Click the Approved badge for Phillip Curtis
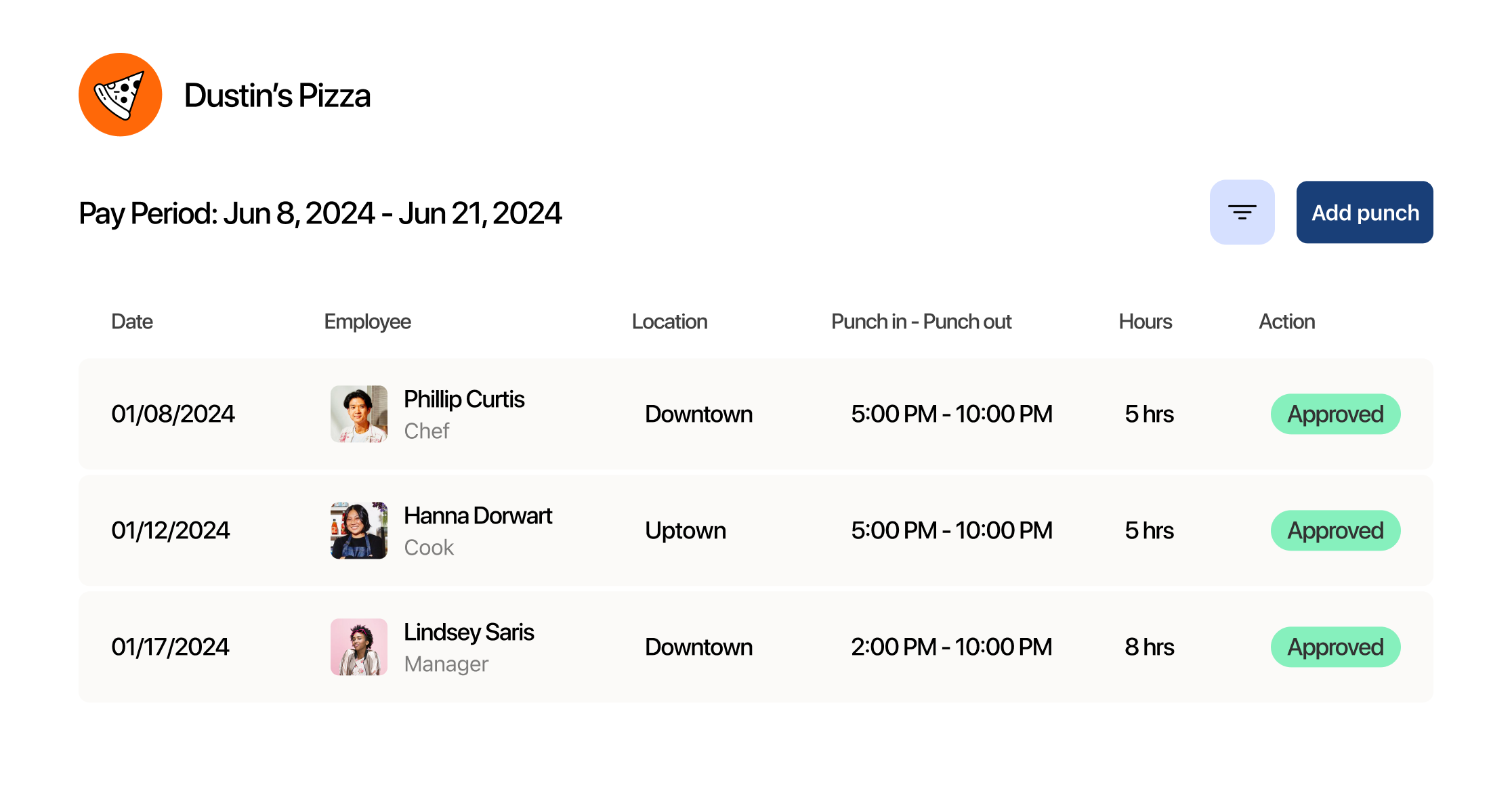The height and width of the screenshot is (791, 1512). [x=1335, y=414]
